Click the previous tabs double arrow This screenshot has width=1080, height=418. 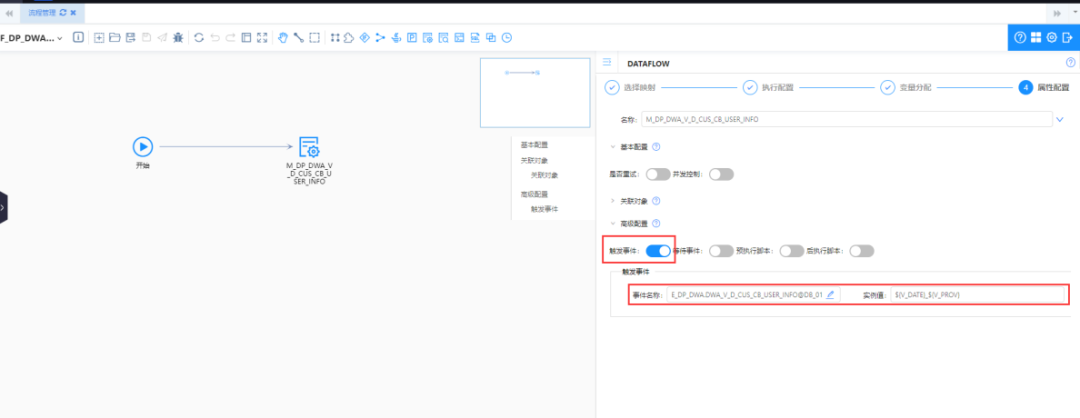pyautogui.click(x=10, y=13)
